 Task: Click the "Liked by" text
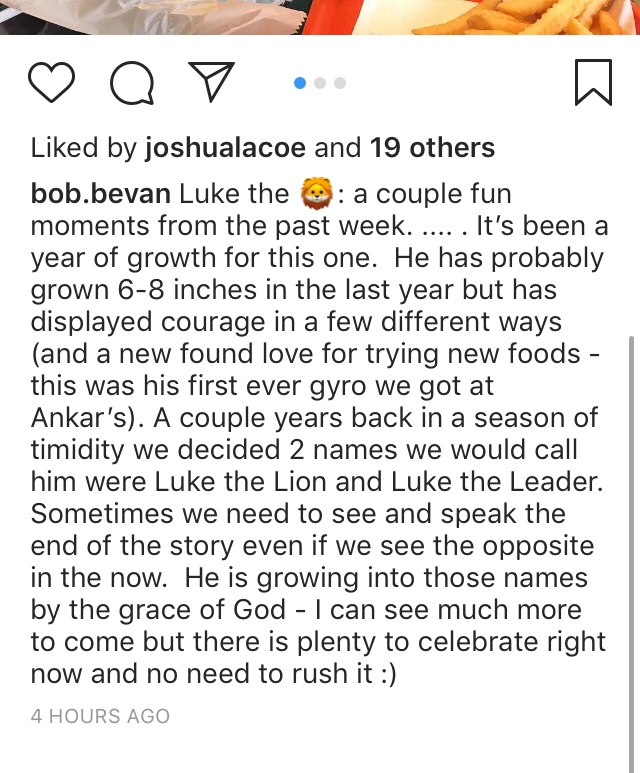click(84, 149)
